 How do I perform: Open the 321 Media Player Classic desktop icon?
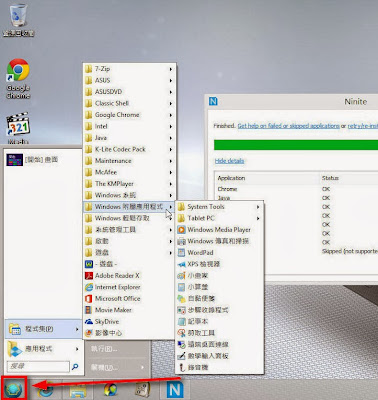click(x=18, y=128)
